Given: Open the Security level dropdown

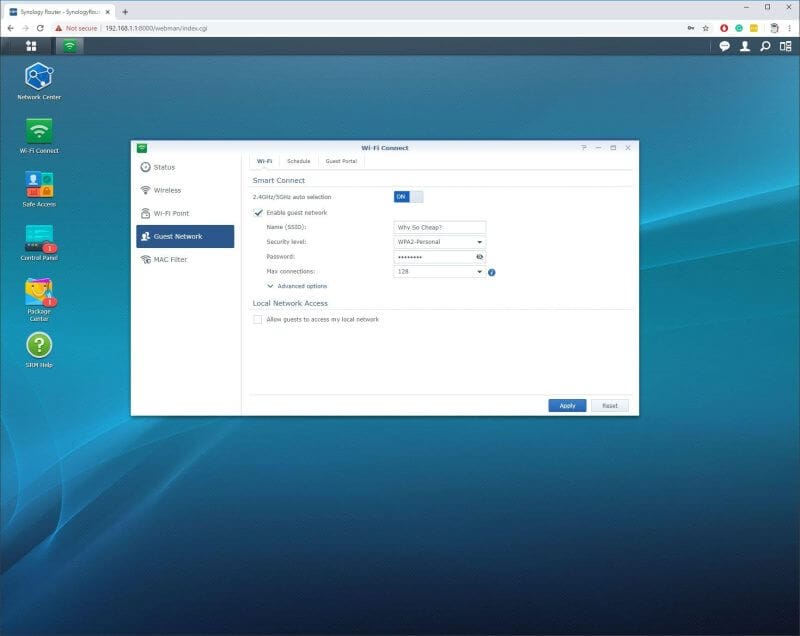Looking at the screenshot, I should 478,241.
